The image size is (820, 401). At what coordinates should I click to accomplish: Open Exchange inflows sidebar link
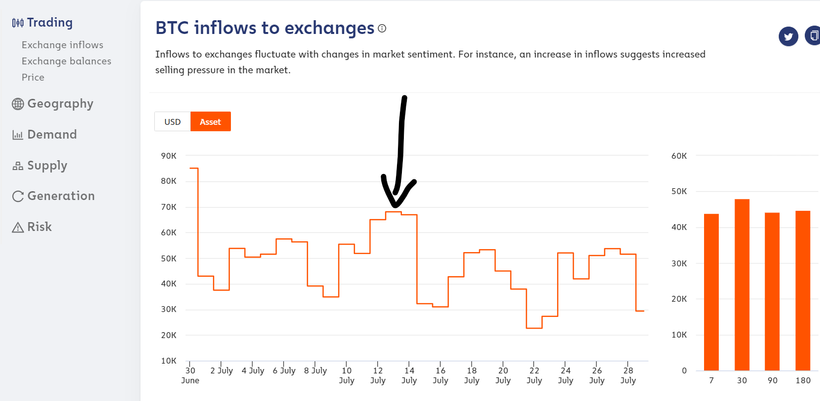[x=62, y=45]
